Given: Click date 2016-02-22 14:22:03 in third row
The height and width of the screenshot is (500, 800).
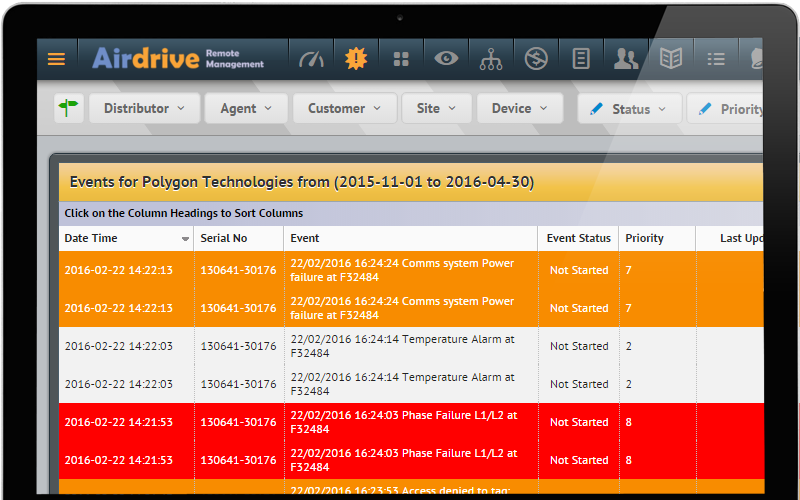Looking at the screenshot, I should tap(118, 346).
